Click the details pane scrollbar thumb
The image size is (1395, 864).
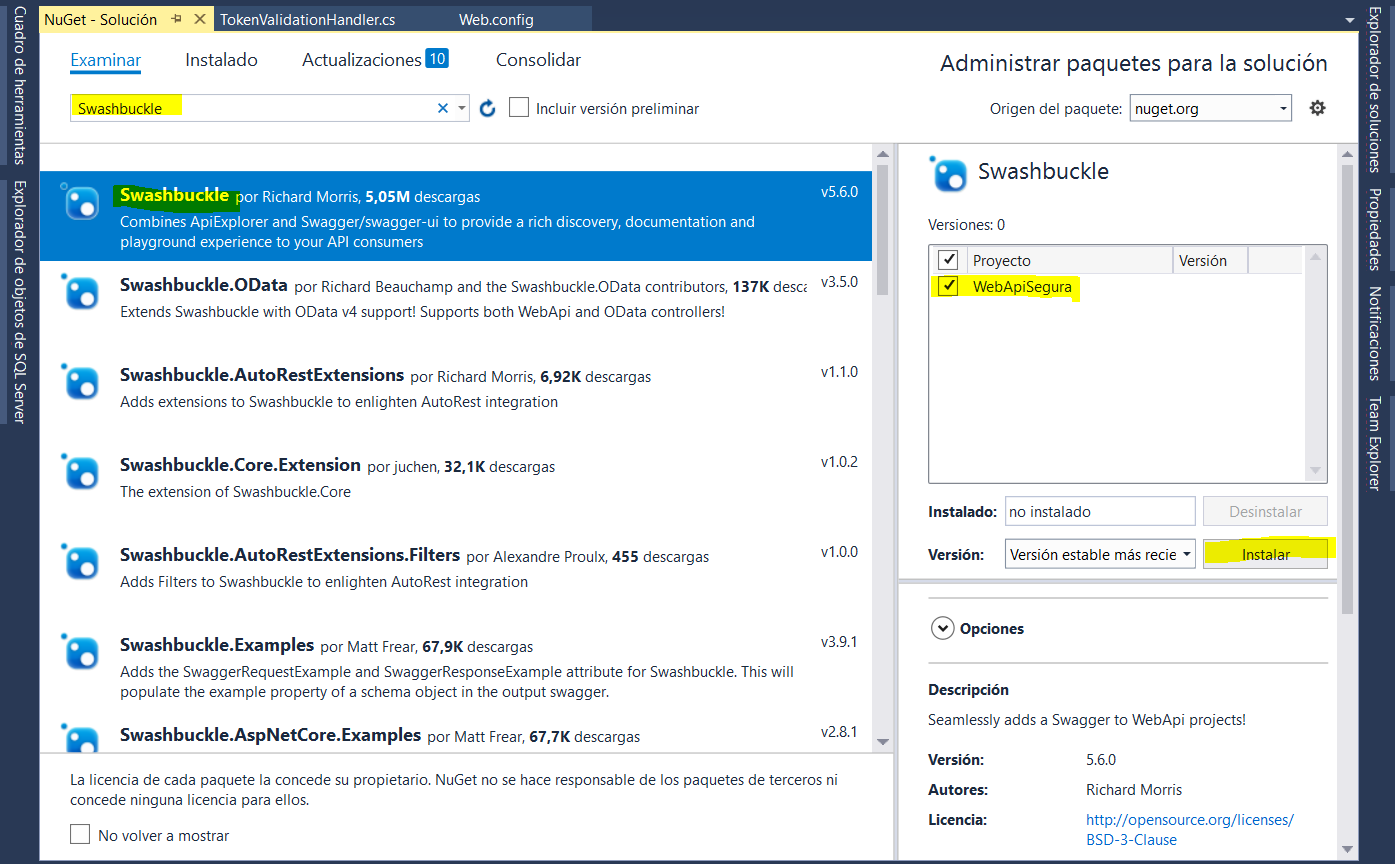coord(1347,388)
